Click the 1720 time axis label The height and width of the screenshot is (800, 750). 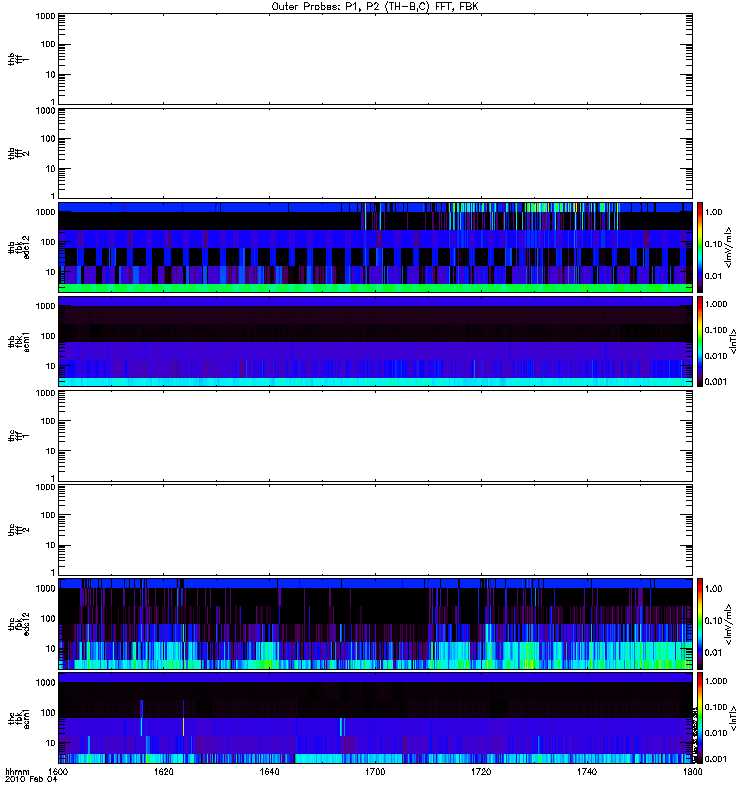pos(481,771)
